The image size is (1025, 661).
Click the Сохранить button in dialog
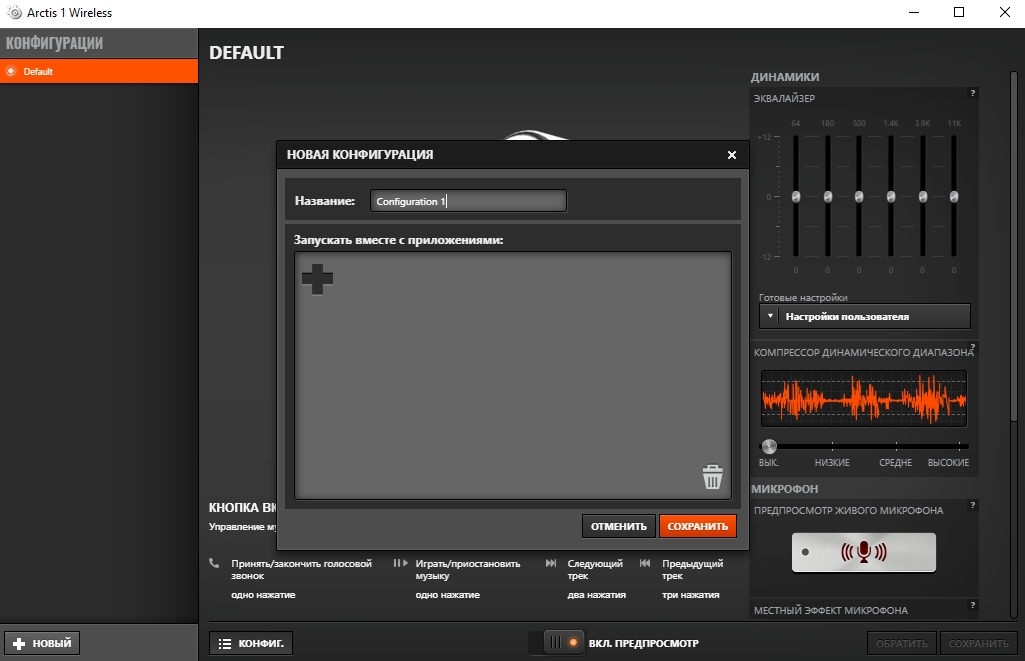tap(697, 526)
